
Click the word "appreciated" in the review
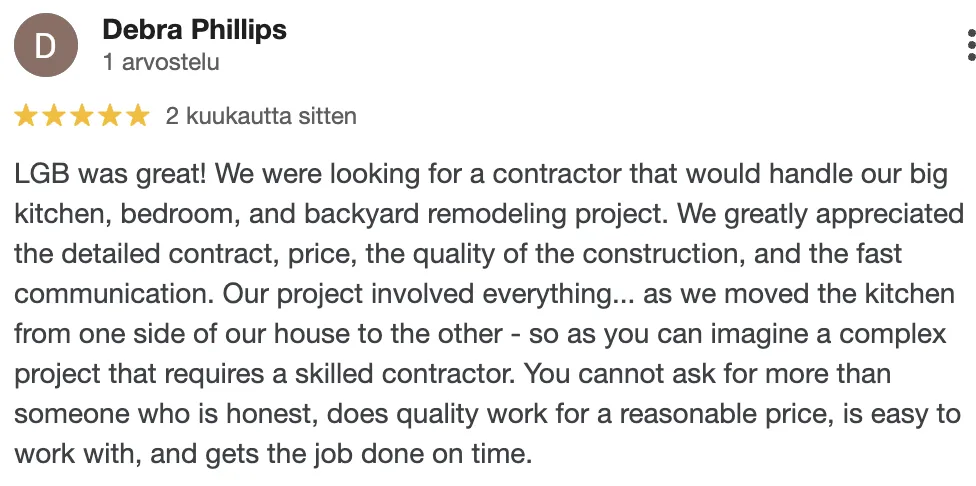point(890,215)
